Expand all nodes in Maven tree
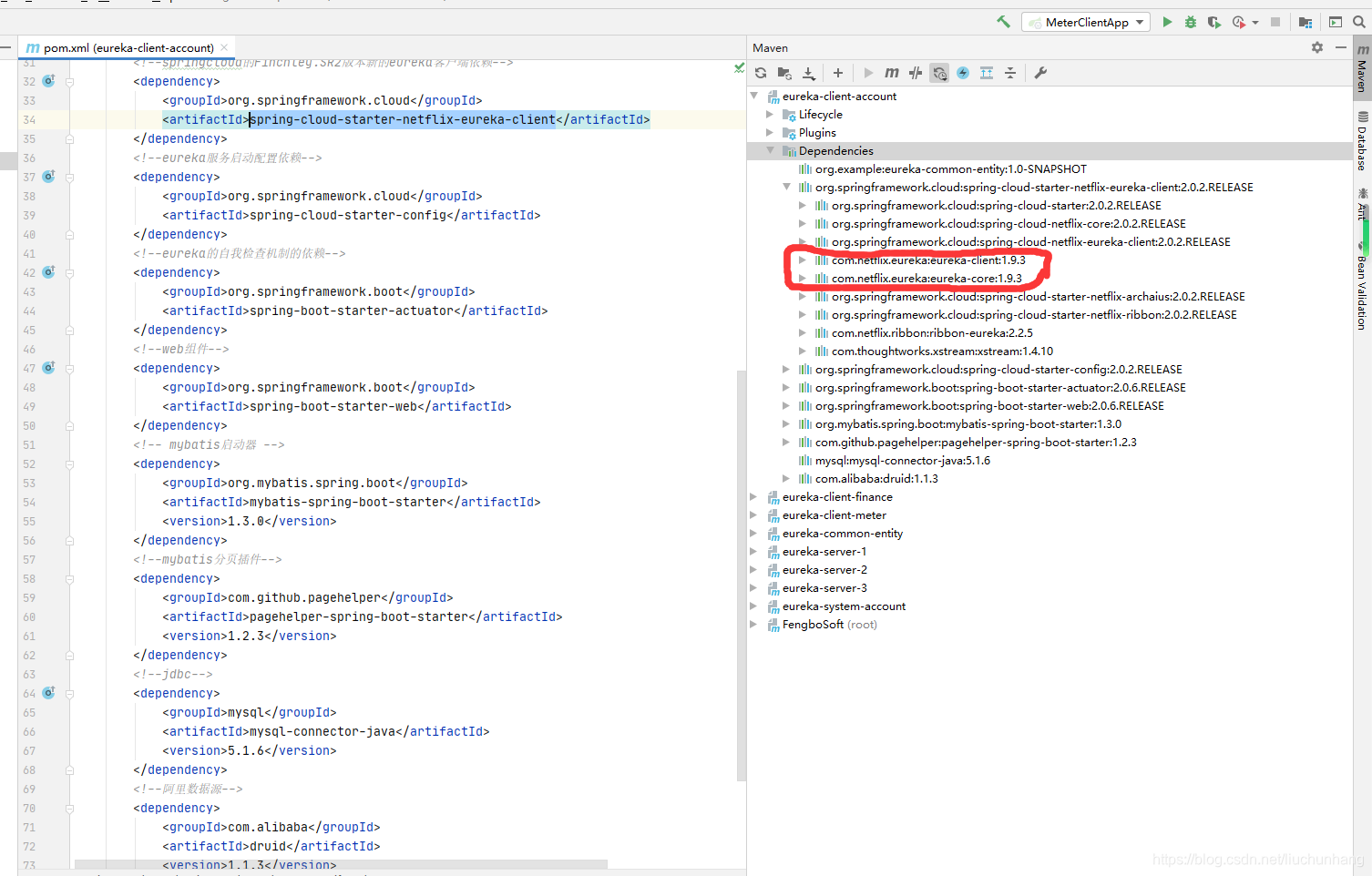 (x=987, y=73)
